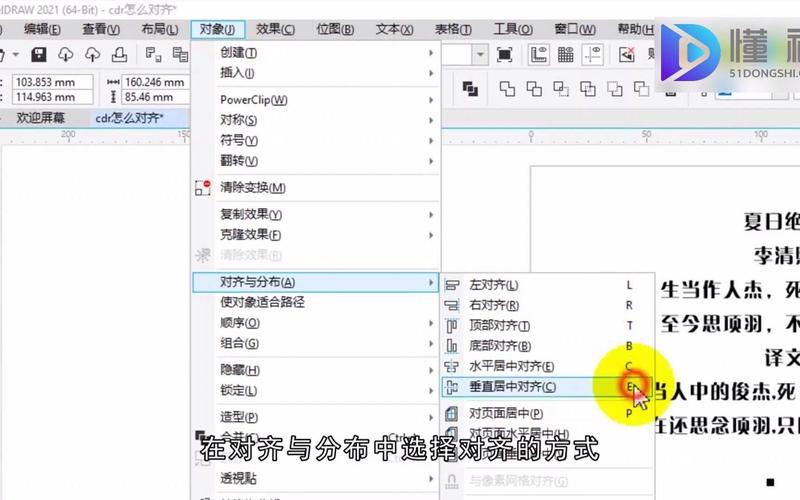Choose 水平居中对齐(E) in the submenu
The height and width of the screenshot is (500, 800).
coord(547,366)
